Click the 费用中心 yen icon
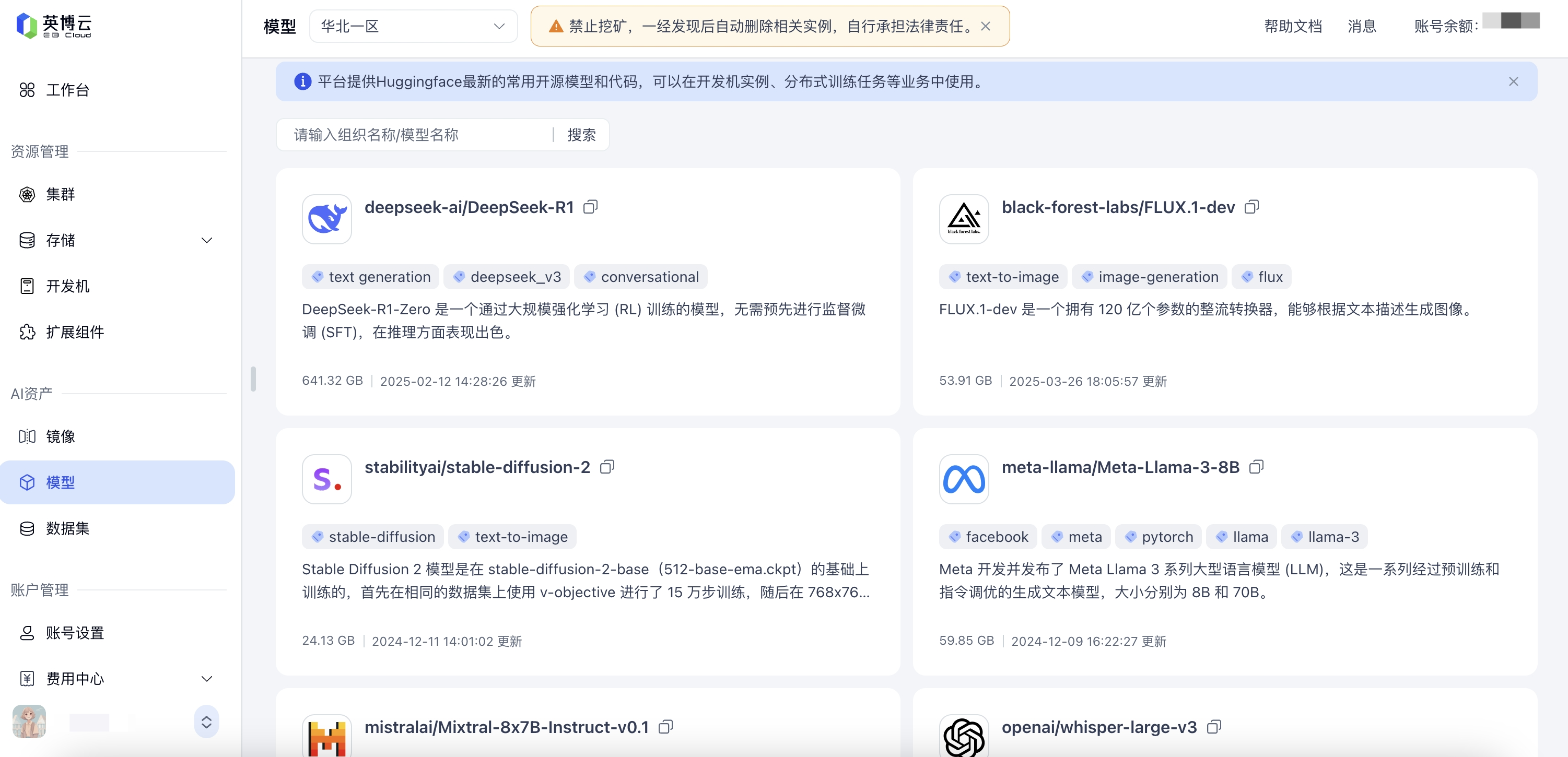This screenshot has width=1568, height=757. (27, 679)
